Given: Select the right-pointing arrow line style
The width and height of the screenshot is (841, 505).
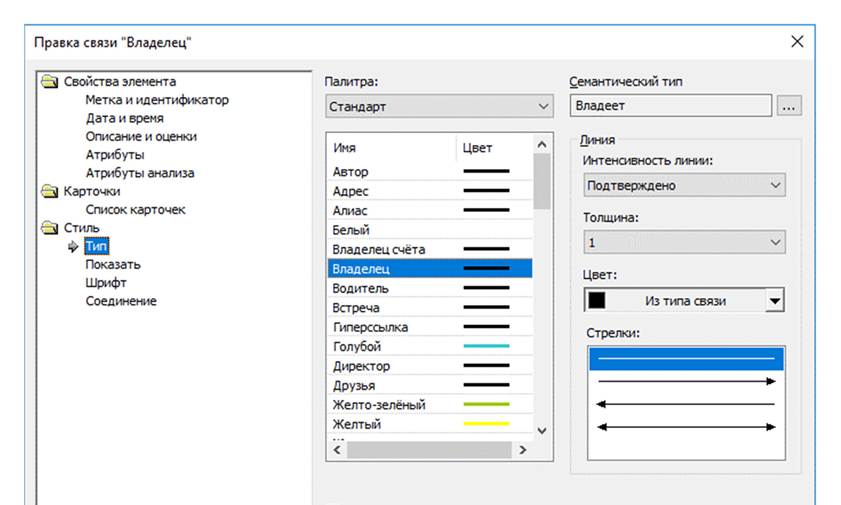Looking at the screenshot, I should (x=686, y=382).
